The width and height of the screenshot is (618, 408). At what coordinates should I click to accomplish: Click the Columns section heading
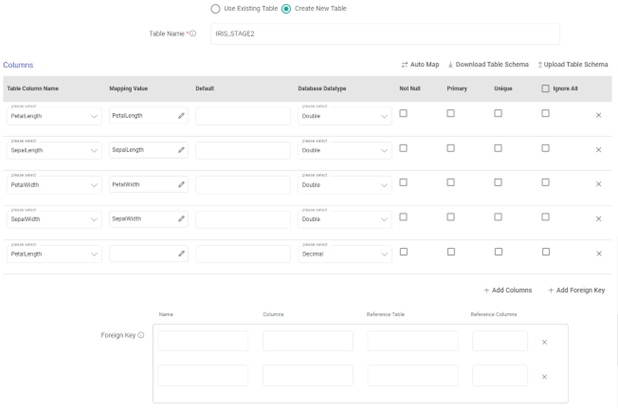pos(18,65)
